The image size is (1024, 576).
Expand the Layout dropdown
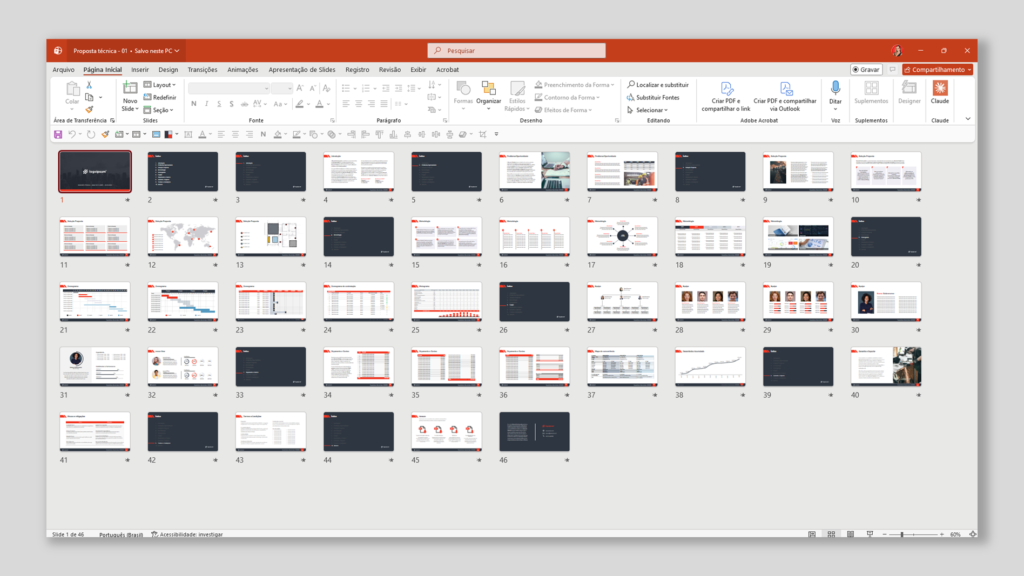coord(161,85)
